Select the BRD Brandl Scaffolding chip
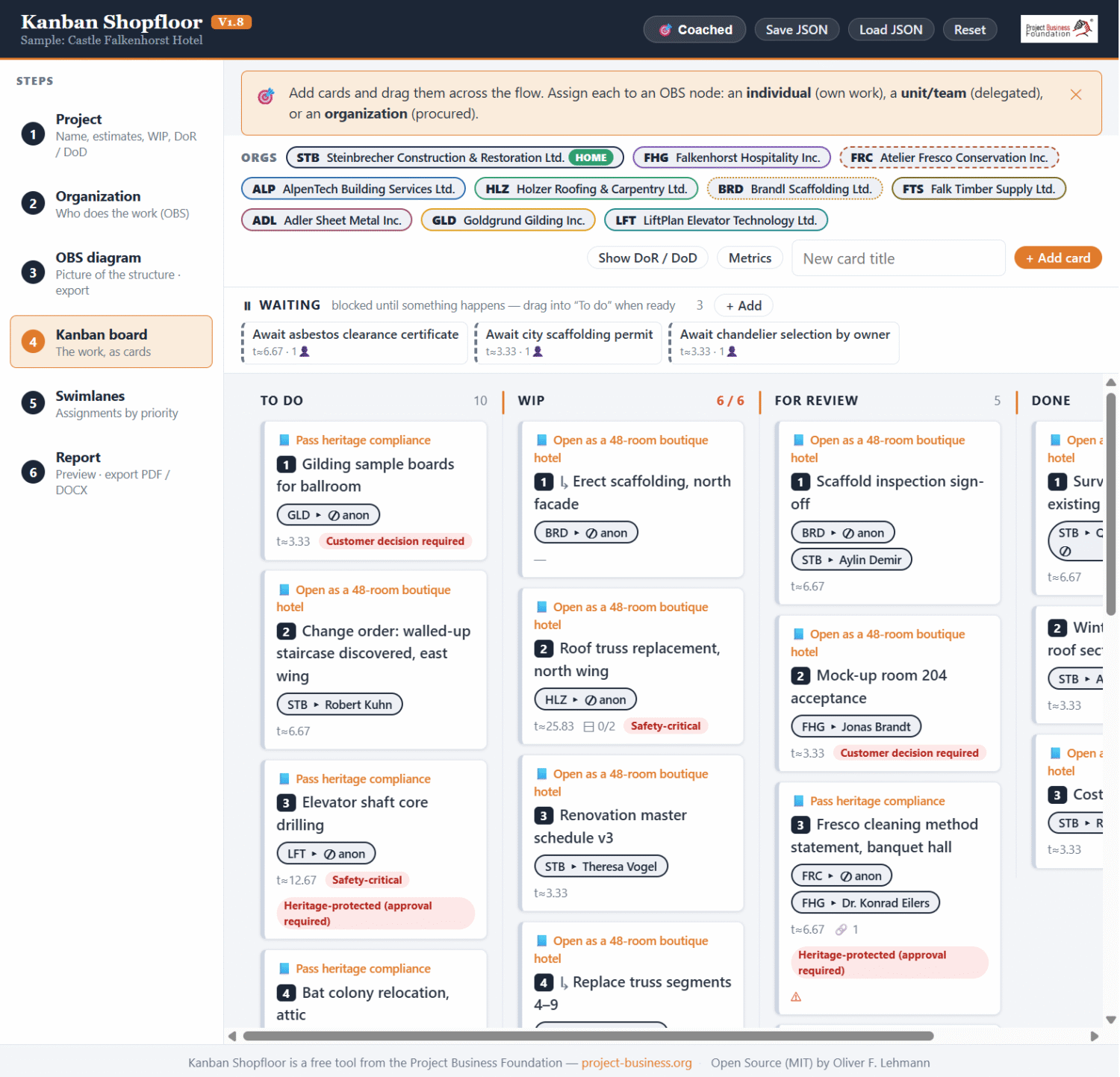Viewport: 1120px width, 1077px height. click(794, 189)
